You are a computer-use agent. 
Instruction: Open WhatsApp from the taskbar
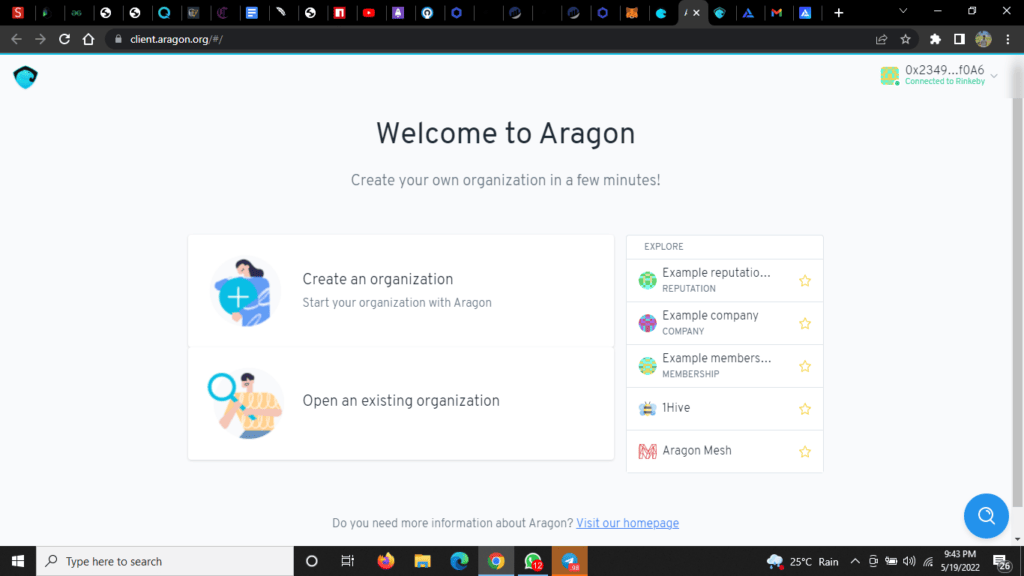click(x=533, y=561)
